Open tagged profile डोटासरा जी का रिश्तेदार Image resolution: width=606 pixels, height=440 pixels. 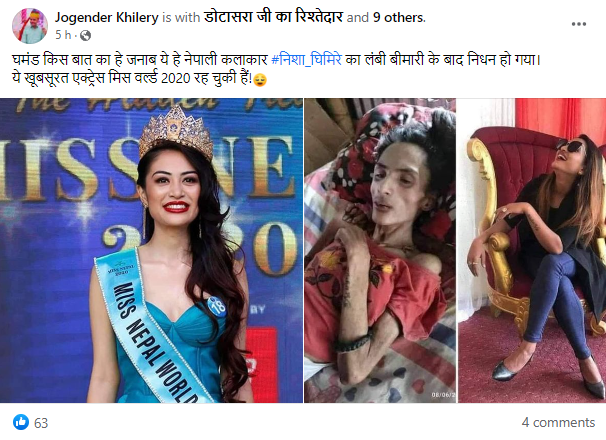click(x=273, y=17)
